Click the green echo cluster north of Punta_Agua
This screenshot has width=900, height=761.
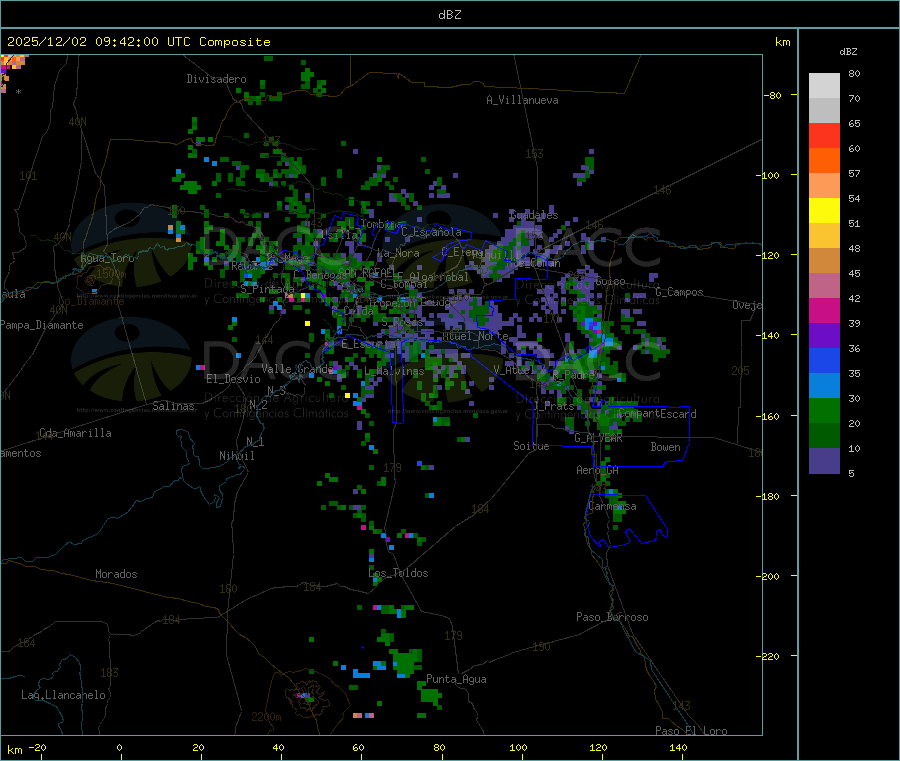click(407, 662)
